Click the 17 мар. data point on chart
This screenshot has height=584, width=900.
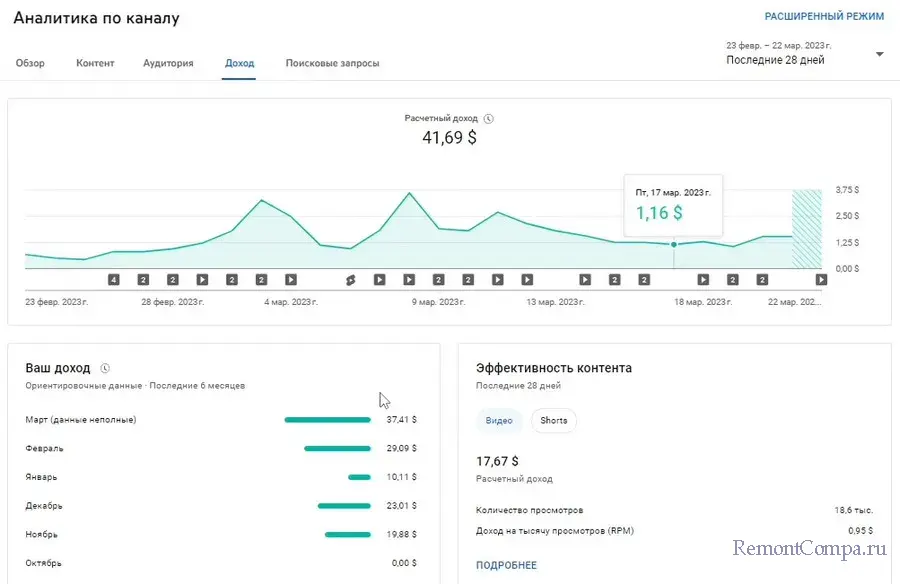tap(673, 244)
